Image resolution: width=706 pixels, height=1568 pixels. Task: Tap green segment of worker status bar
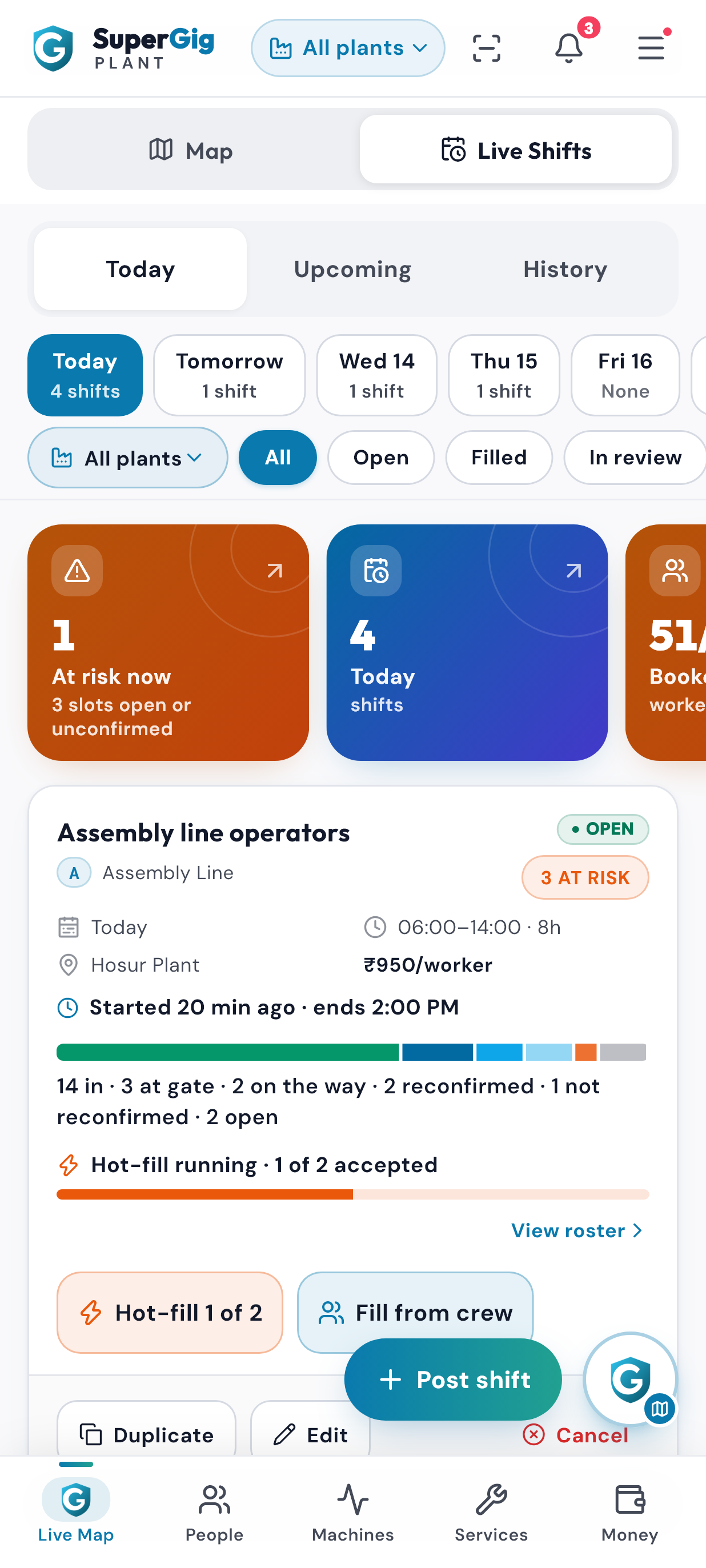[228, 1052]
